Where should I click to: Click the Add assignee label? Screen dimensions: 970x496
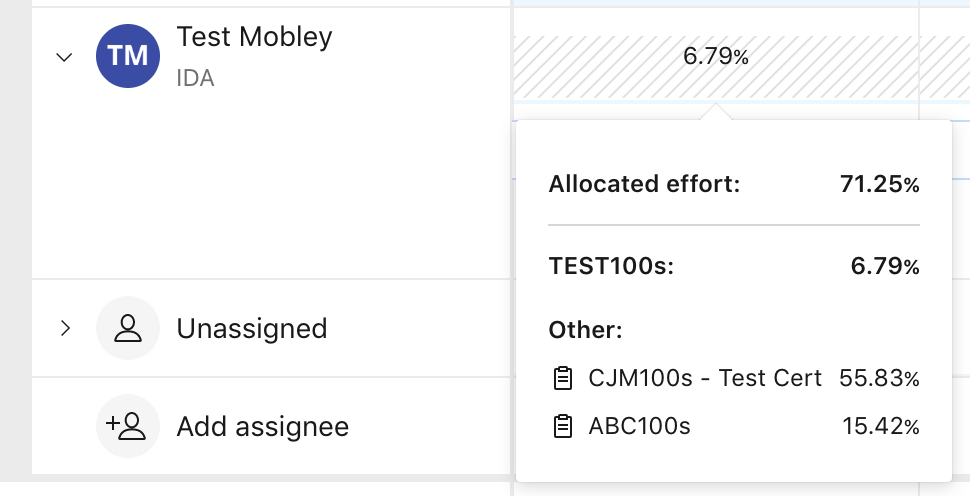tap(263, 427)
